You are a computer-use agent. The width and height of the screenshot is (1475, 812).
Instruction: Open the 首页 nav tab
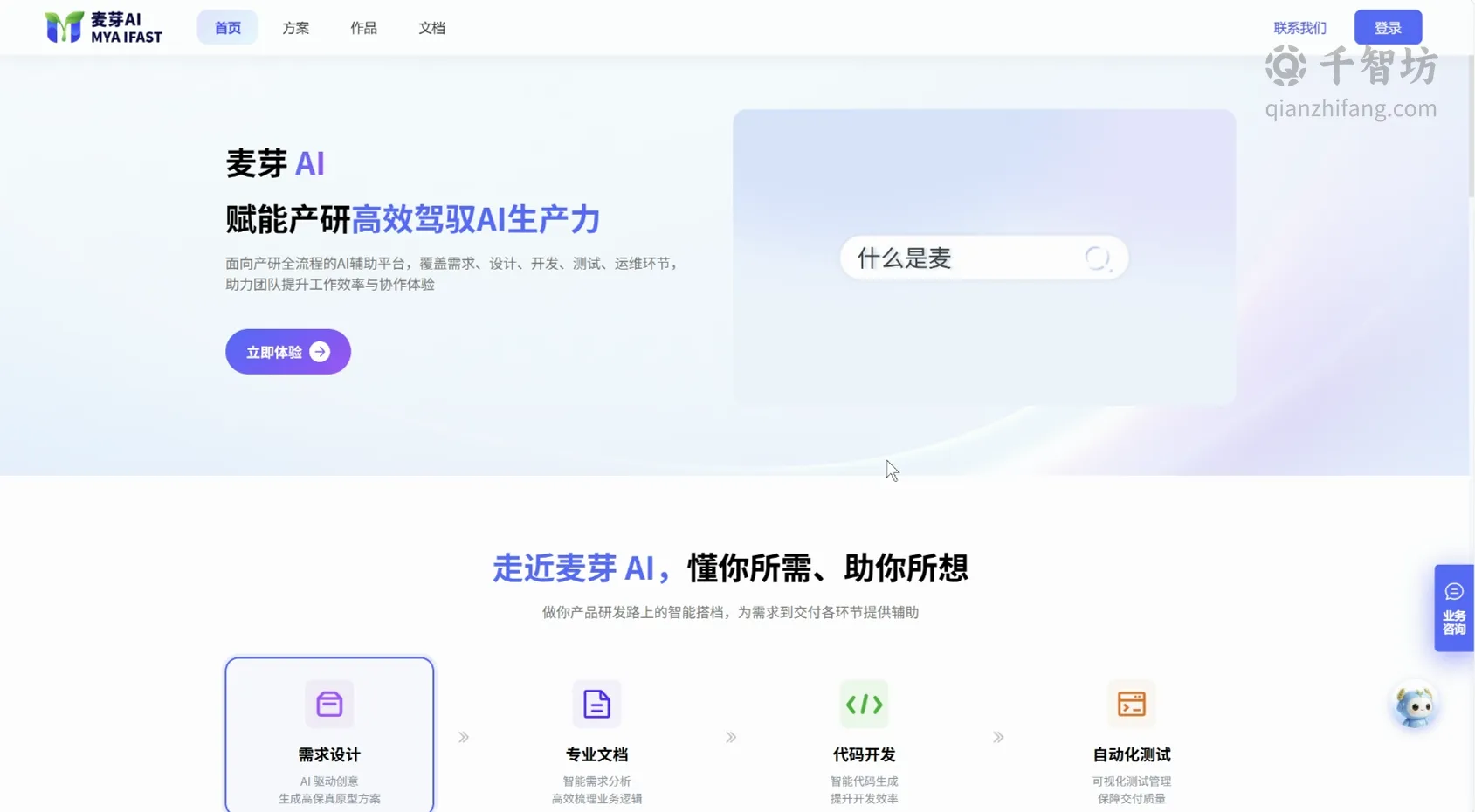227,28
